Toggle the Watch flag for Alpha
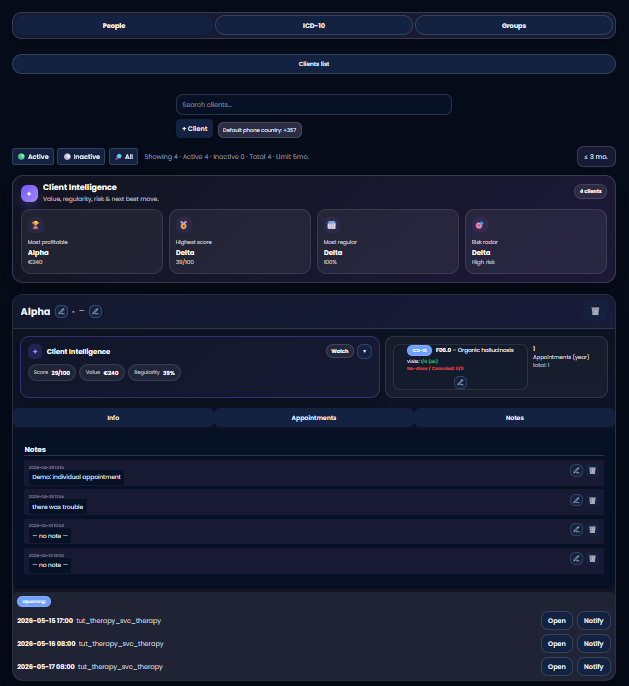 [340, 351]
